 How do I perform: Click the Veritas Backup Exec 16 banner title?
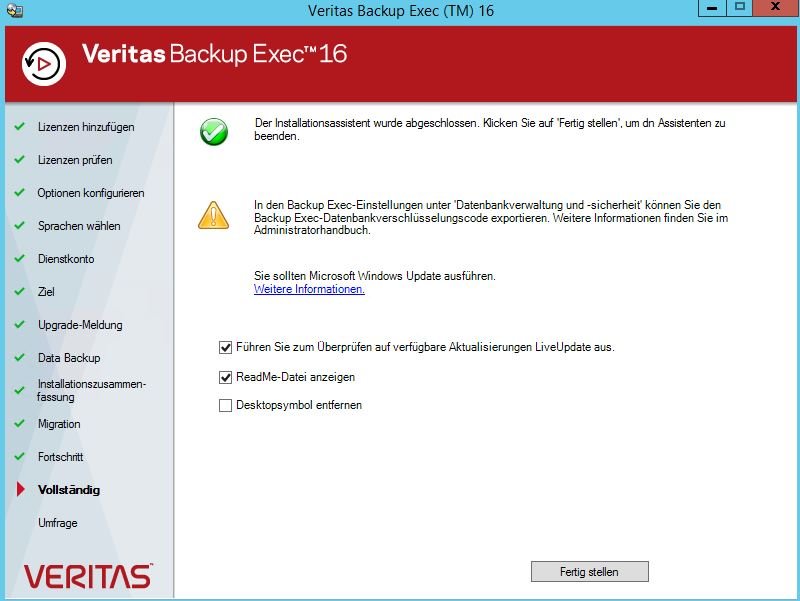214,54
